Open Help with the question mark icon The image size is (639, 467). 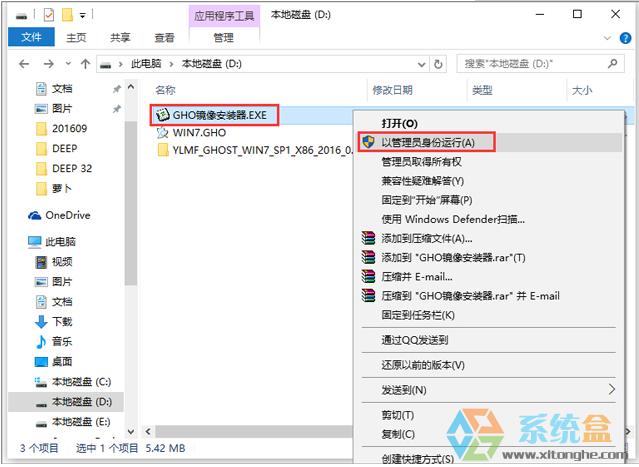(622, 38)
